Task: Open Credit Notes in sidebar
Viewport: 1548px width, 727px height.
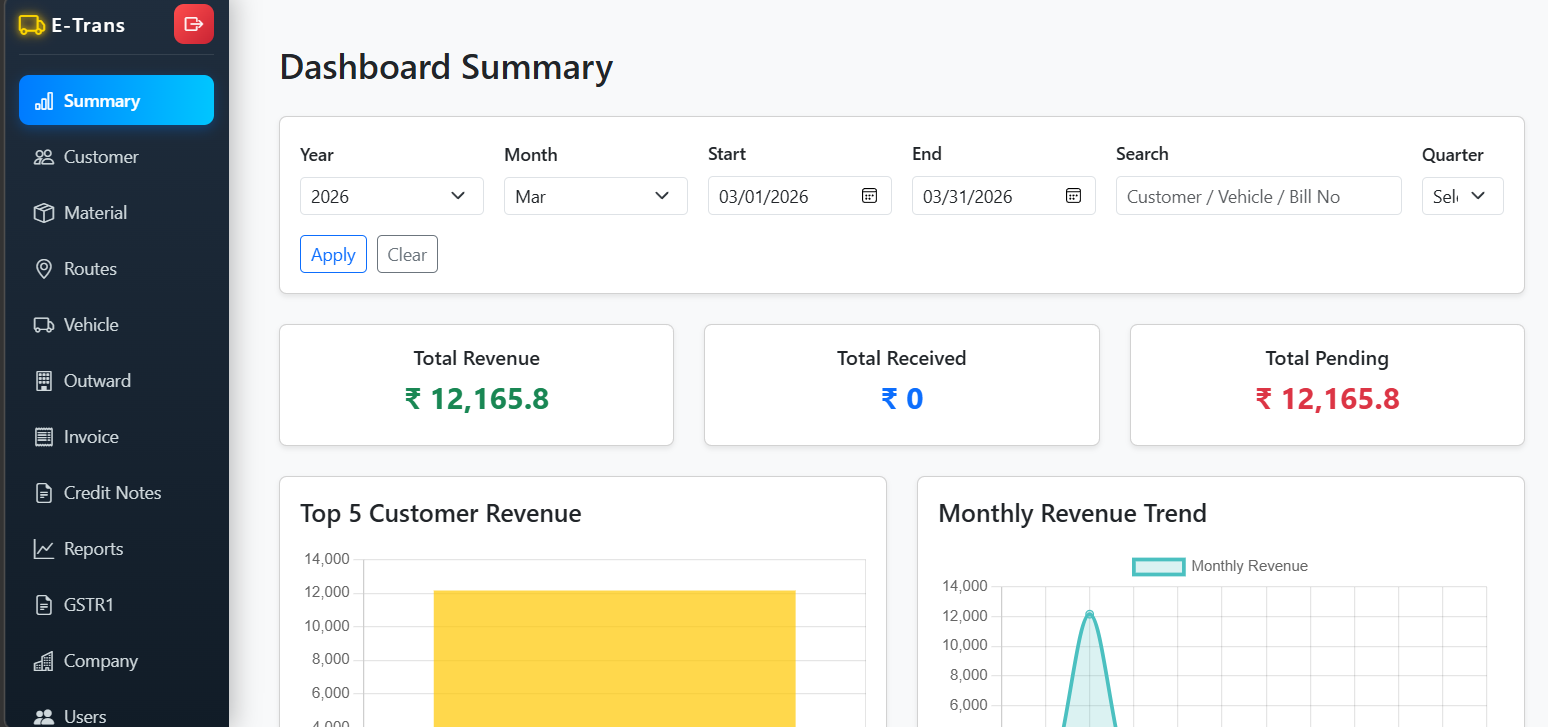Action: [x=116, y=493]
